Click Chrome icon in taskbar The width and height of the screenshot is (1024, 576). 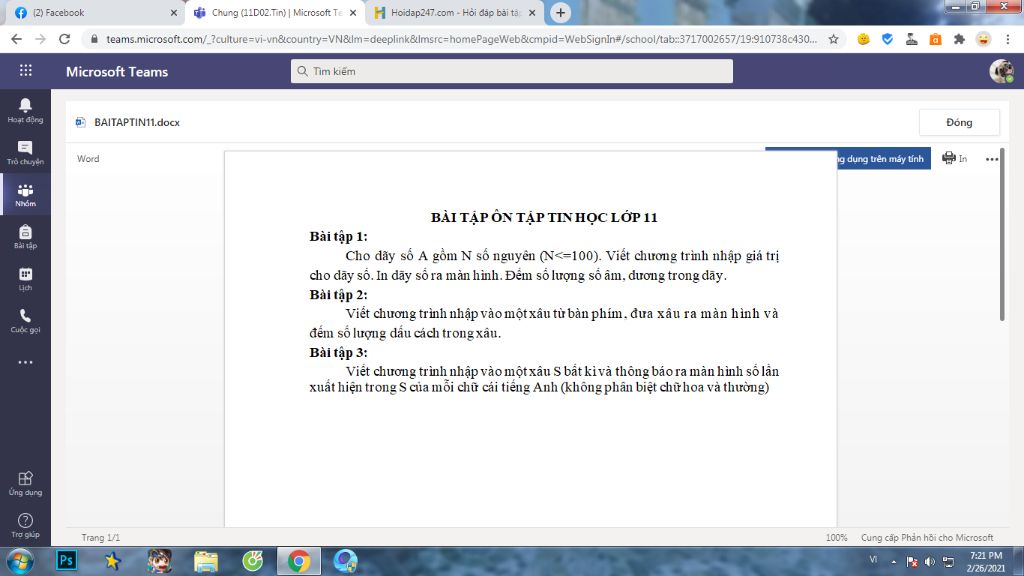pyautogui.click(x=298, y=560)
